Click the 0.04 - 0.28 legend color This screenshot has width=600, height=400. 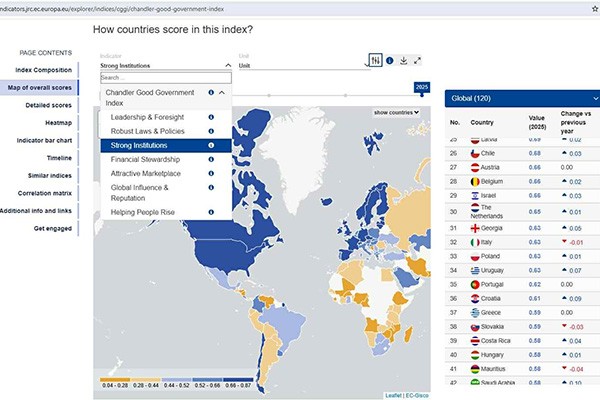(x=115, y=380)
